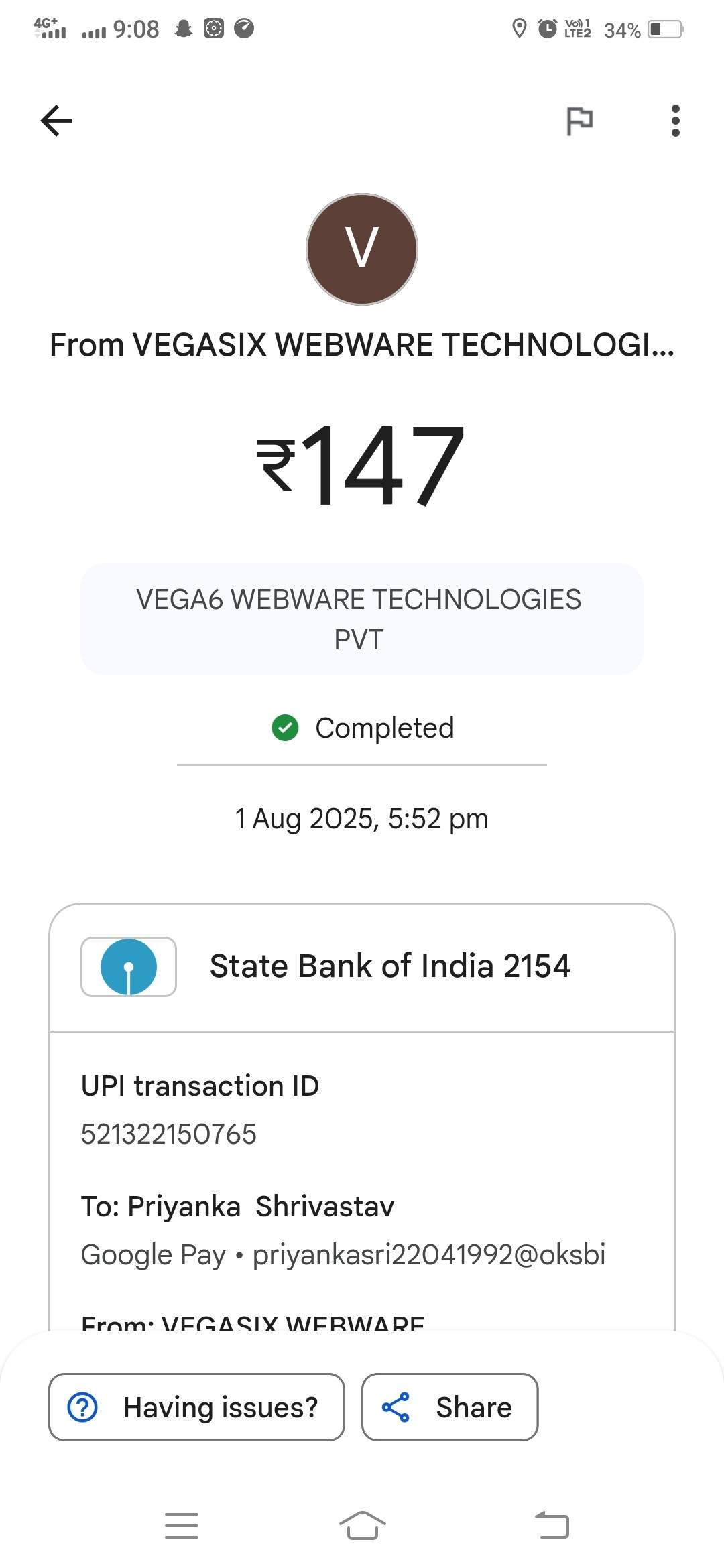Tap the battery icon in status bar

tap(665, 29)
